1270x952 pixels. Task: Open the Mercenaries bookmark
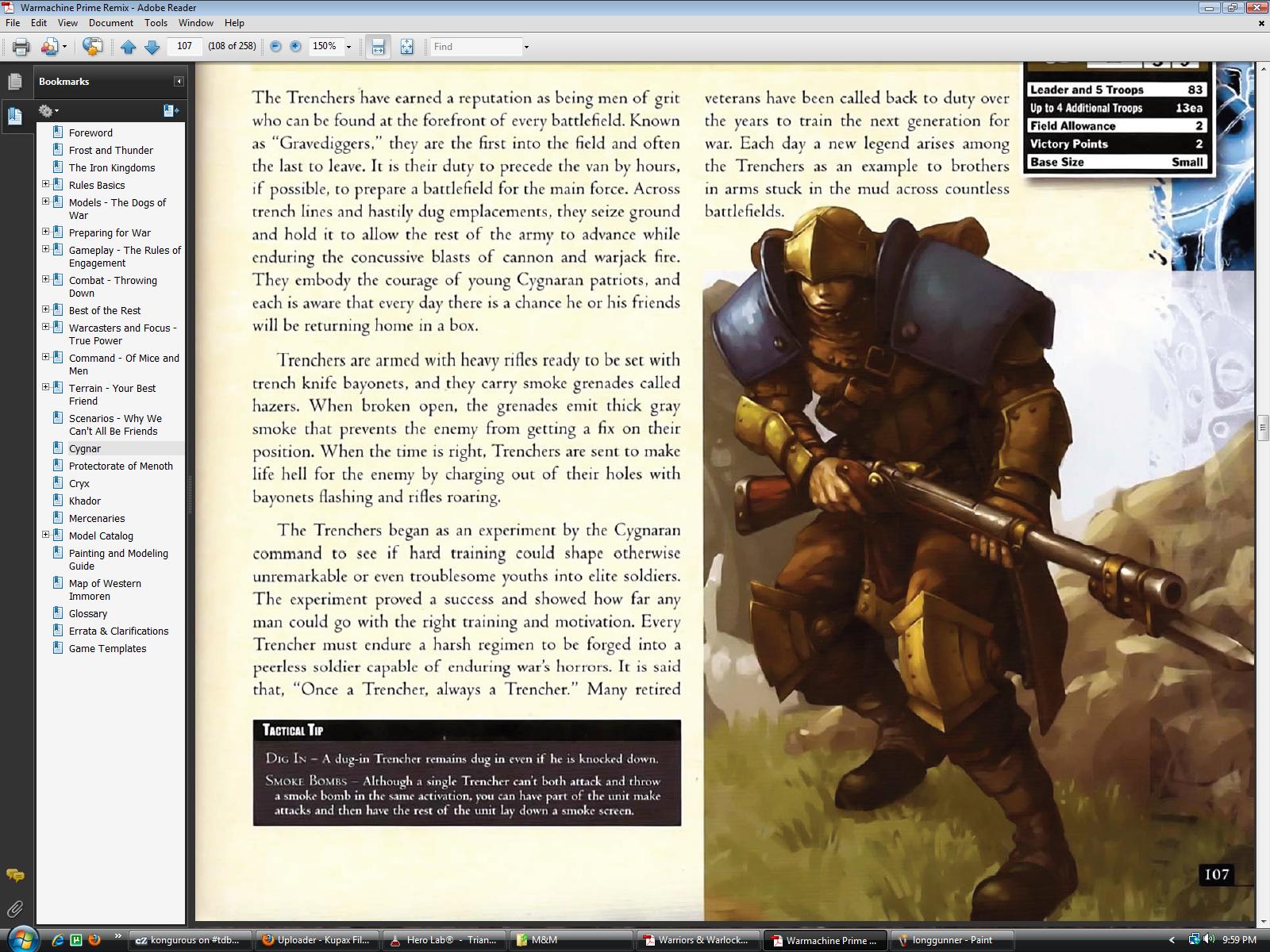click(x=97, y=519)
